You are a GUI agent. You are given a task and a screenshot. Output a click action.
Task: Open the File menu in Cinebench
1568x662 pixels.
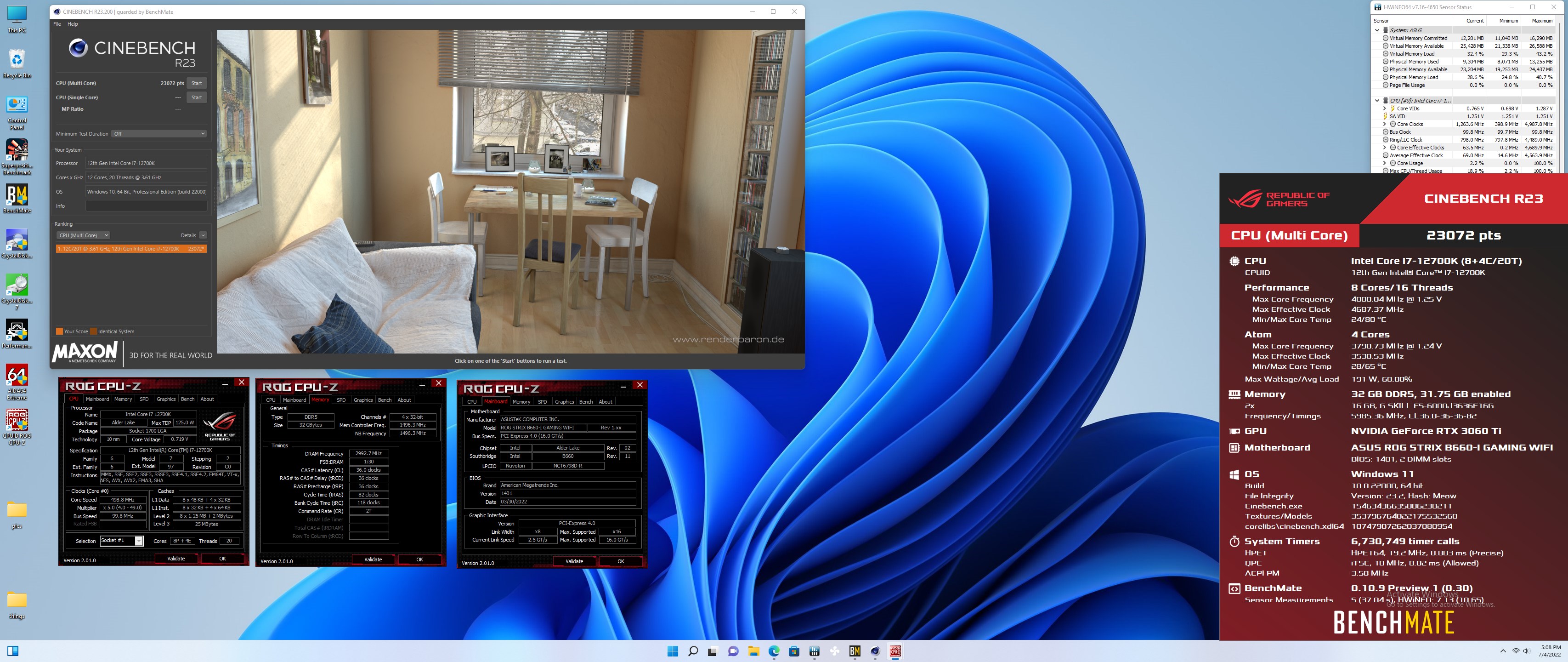tap(57, 24)
